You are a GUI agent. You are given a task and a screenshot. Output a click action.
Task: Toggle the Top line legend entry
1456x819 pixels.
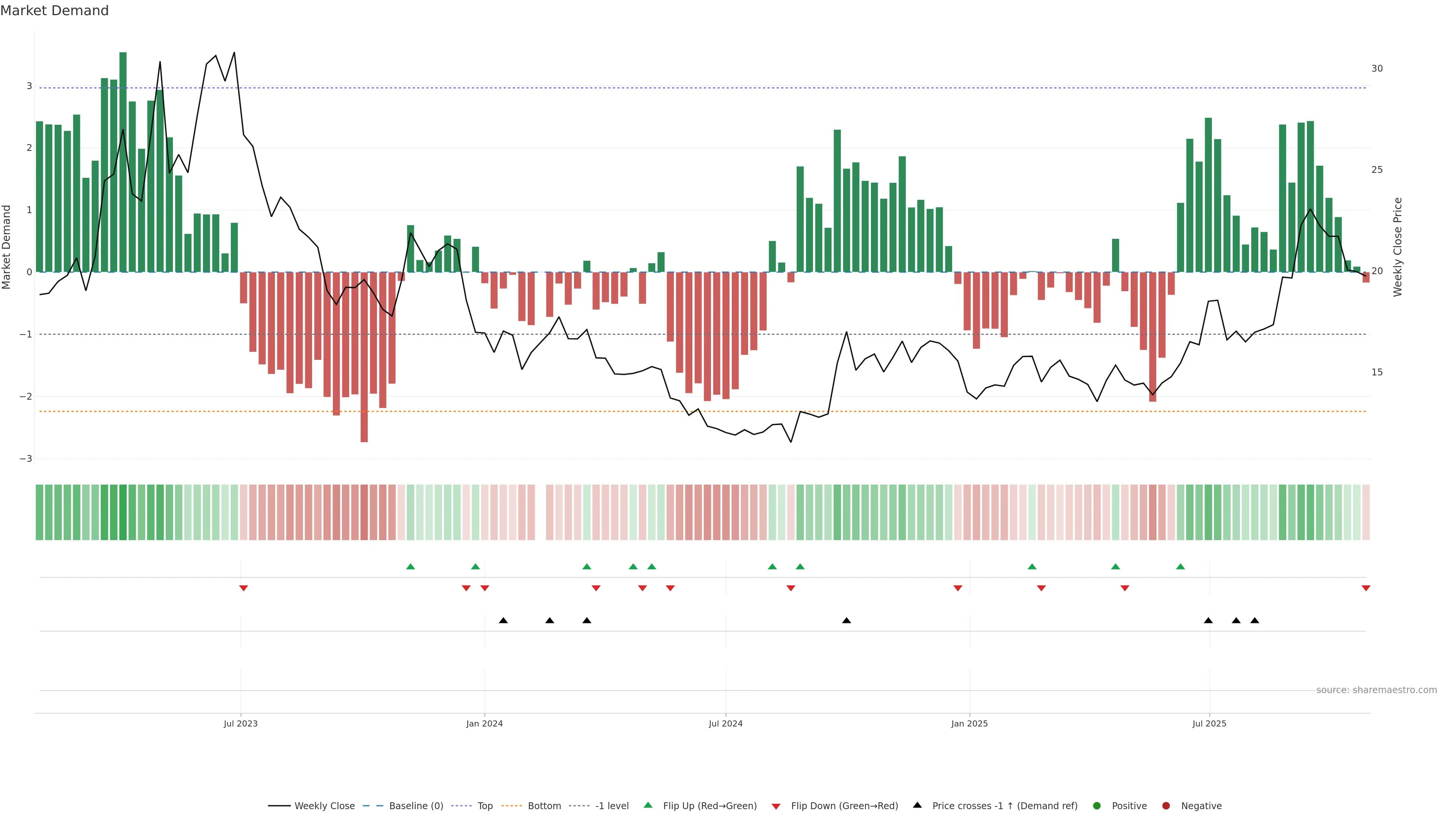pos(485,805)
